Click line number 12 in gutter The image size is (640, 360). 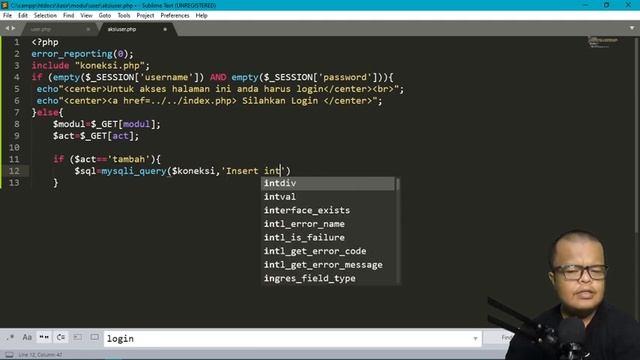(x=14, y=171)
